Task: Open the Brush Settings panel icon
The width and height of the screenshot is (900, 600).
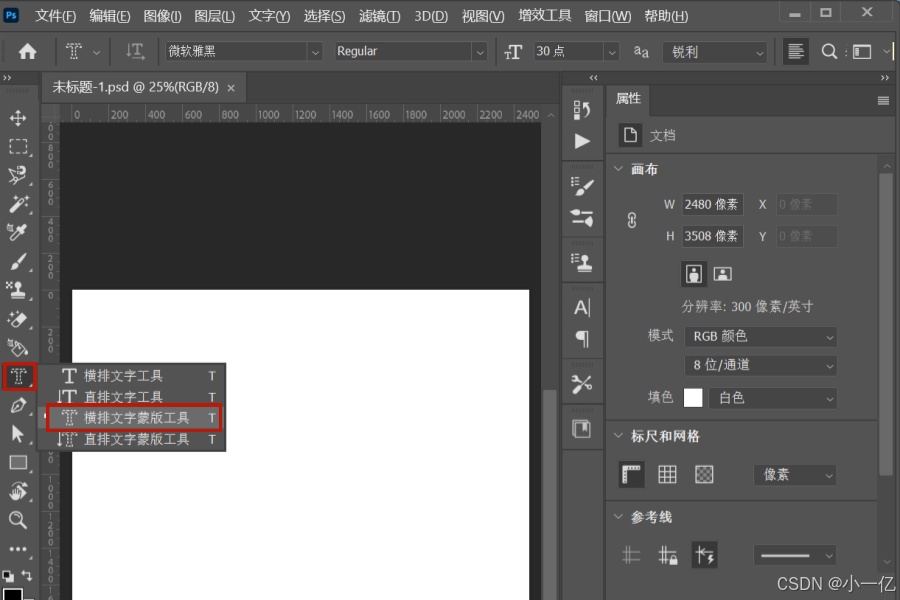Action: click(x=581, y=186)
